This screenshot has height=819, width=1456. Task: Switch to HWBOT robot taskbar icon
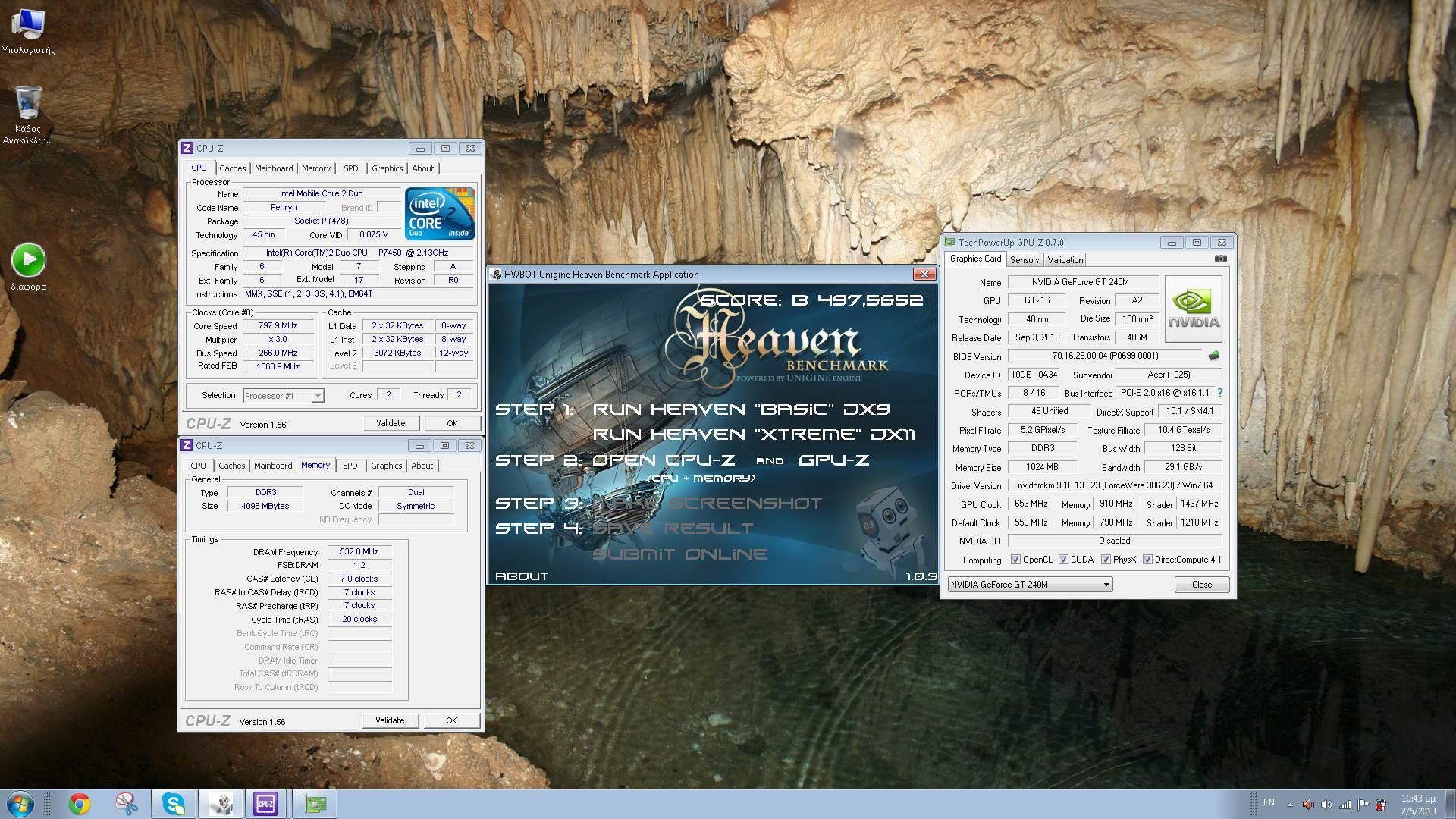pyautogui.click(x=221, y=804)
